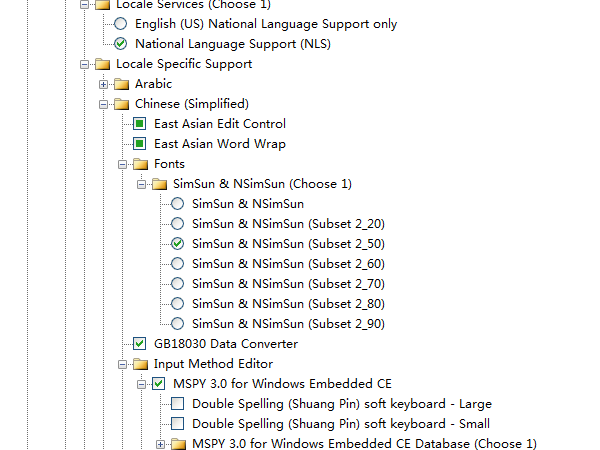Click the Fonts folder icon
Viewport: 600px width, 450px height.
(x=140, y=164)
